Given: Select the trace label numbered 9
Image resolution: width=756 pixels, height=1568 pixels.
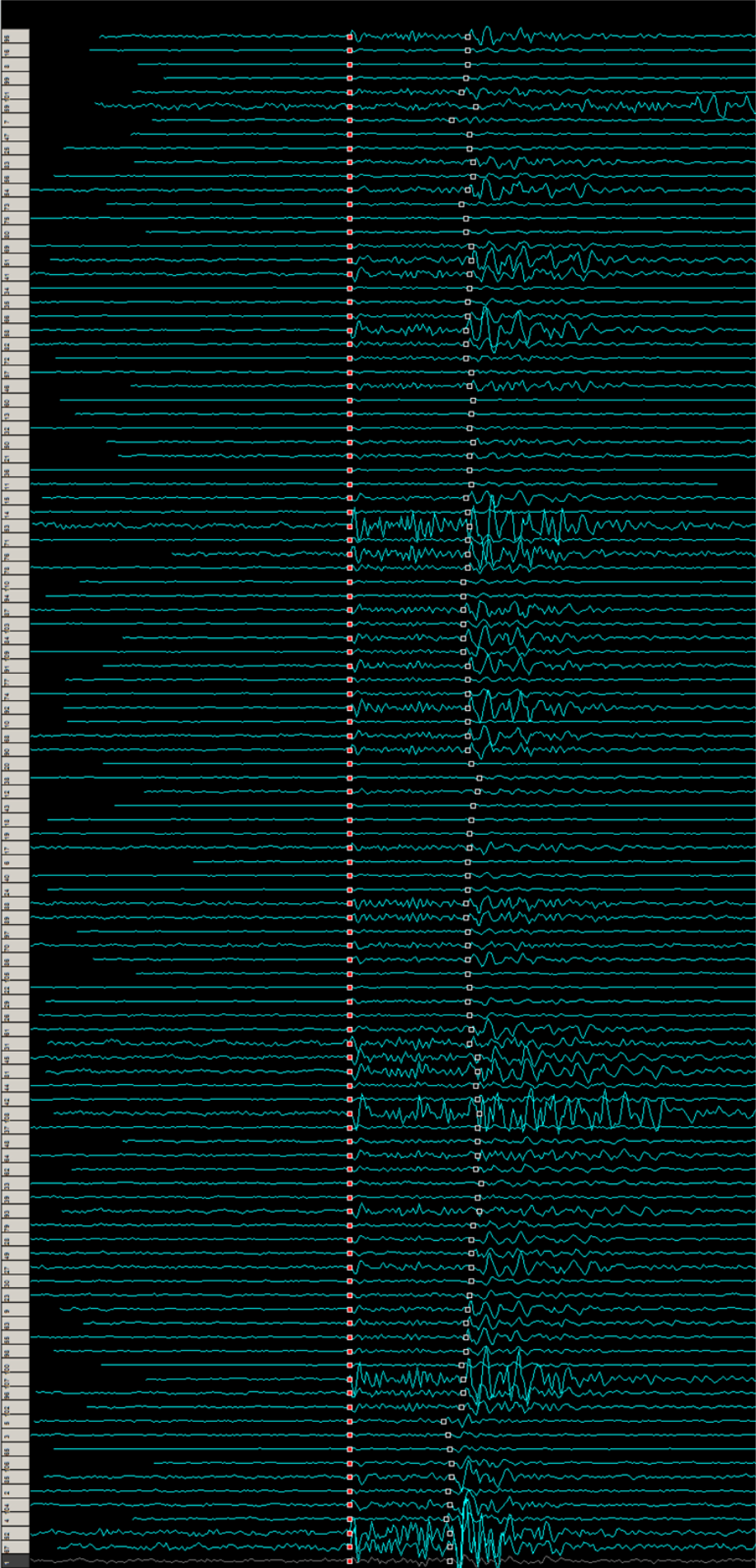Looking at the screenshot, I should tap(15, 1309).
